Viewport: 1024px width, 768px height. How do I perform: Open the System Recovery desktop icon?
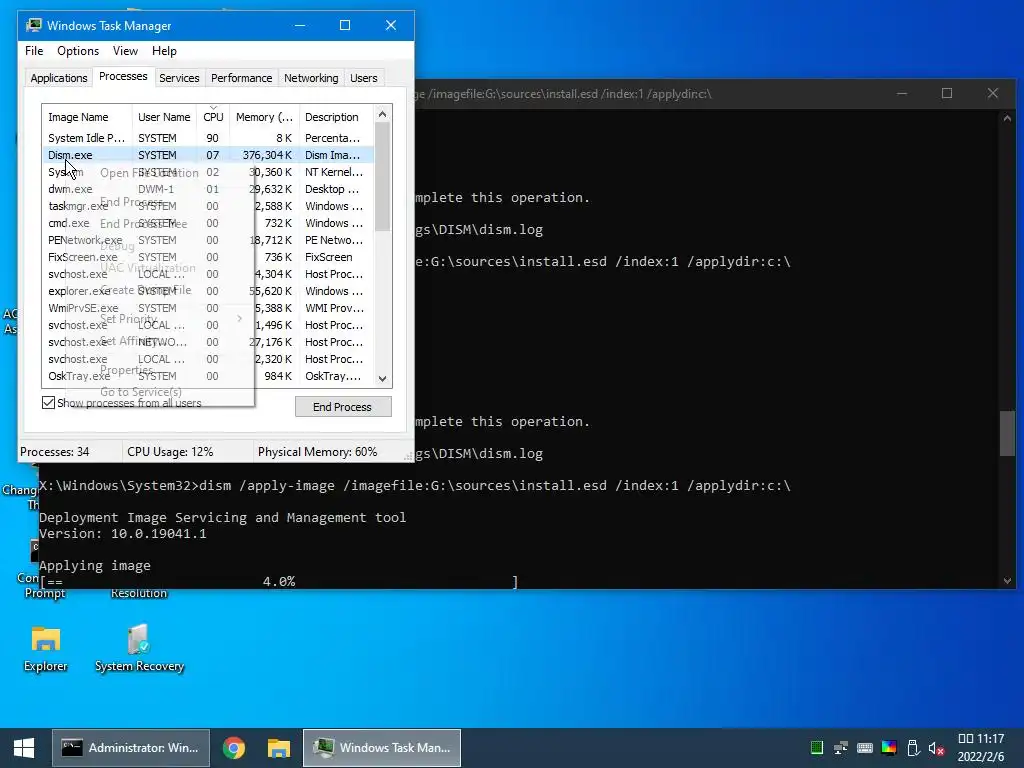[139, 648]
